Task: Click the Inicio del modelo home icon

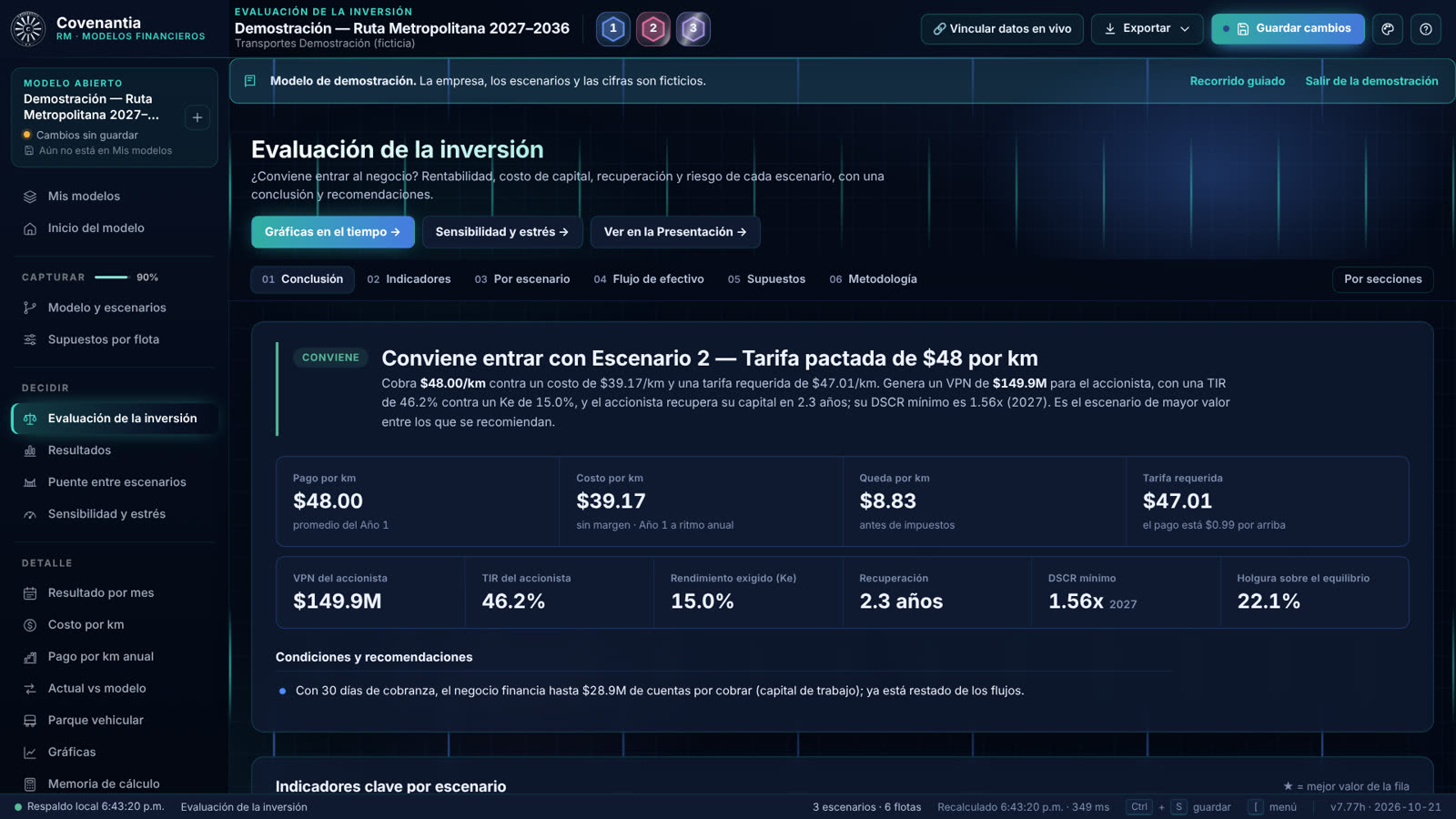Action: pyautogui.click(x=30, y=228)
